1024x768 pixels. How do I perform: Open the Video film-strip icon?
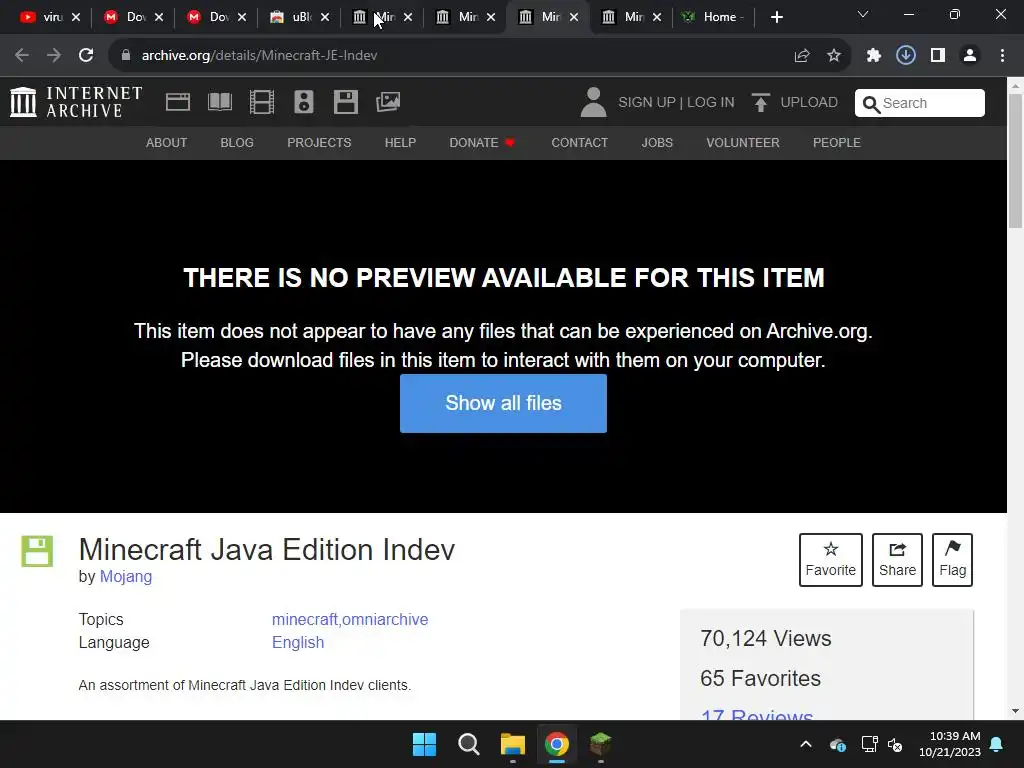[x=262, y=103]
